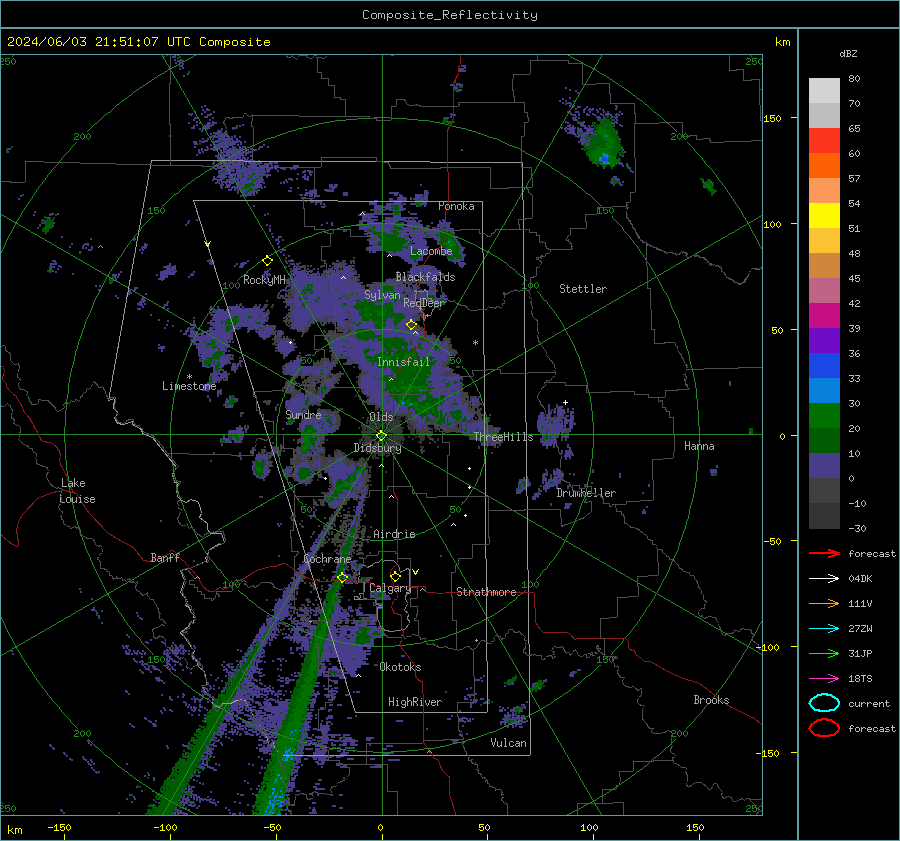
Task: Click the RedDeer city label
Action: pos(424,303)
